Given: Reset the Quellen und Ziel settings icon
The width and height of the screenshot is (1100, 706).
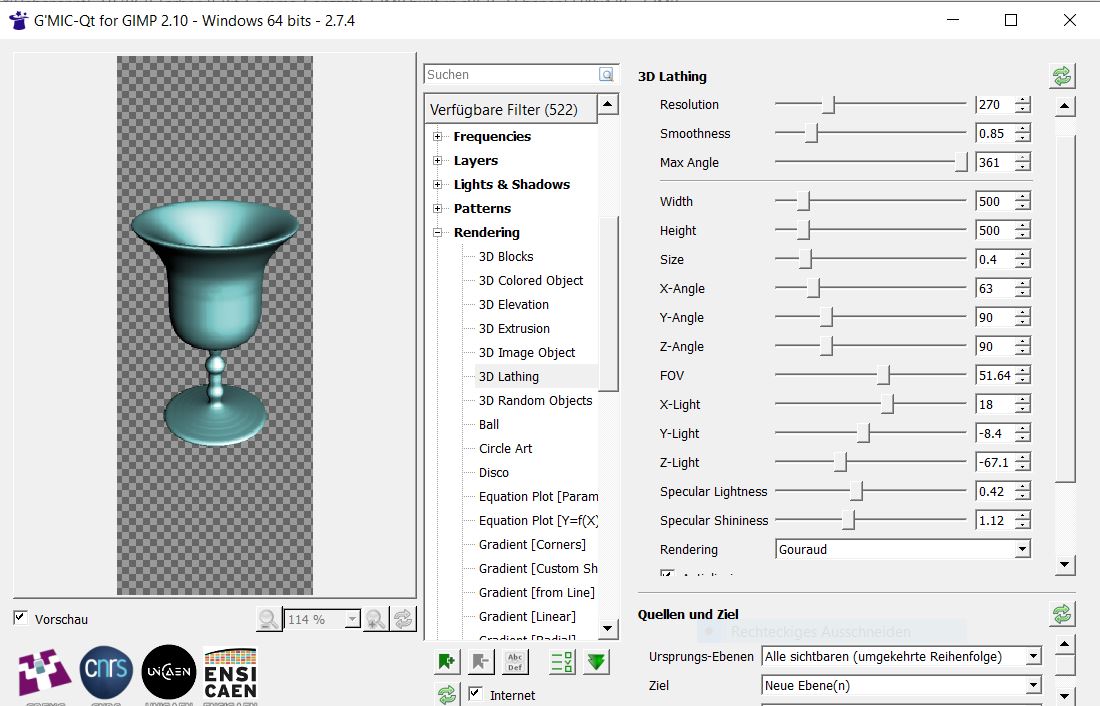Looking at the screenshot, I should pos(1062,614).
